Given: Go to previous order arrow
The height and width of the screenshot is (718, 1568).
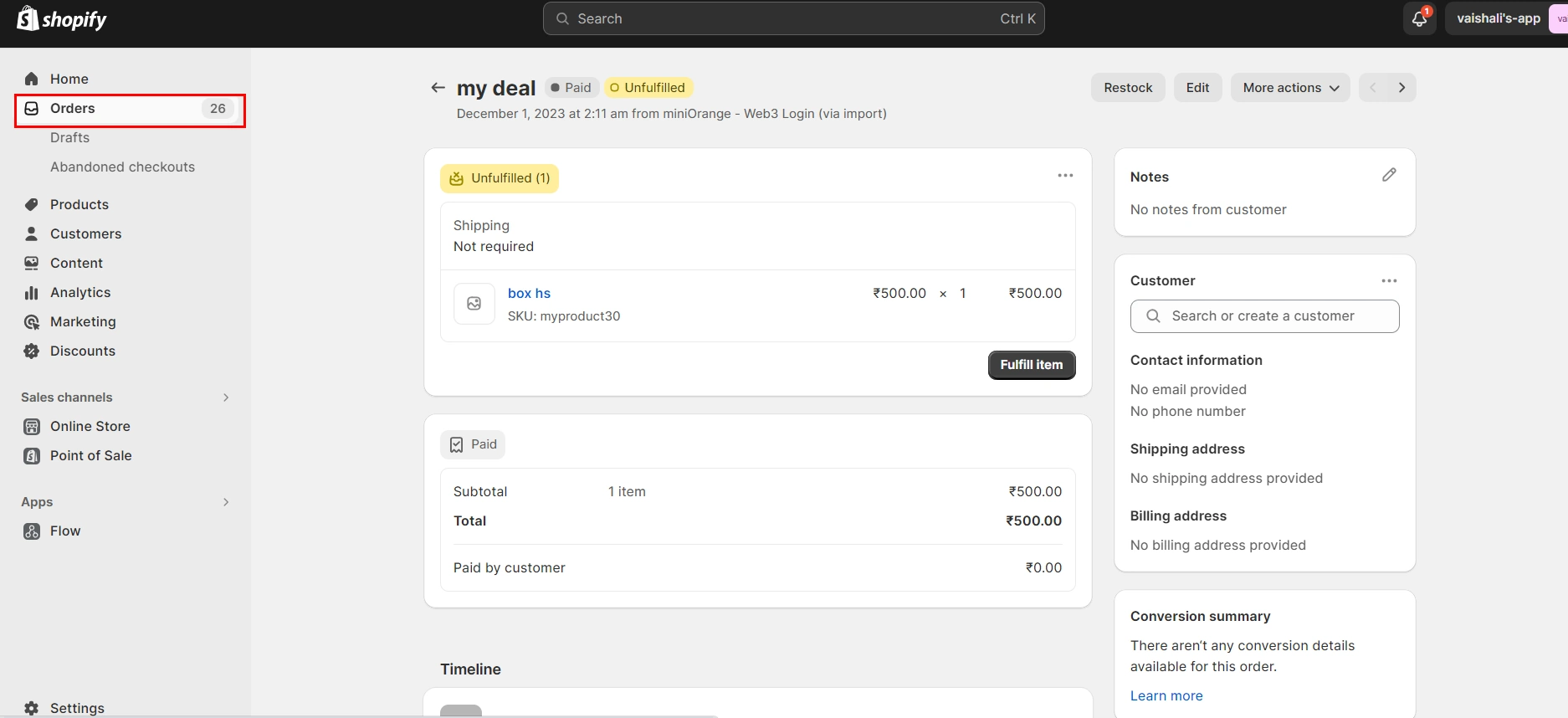Looking at the screenshot, I should pos(1373,88).
